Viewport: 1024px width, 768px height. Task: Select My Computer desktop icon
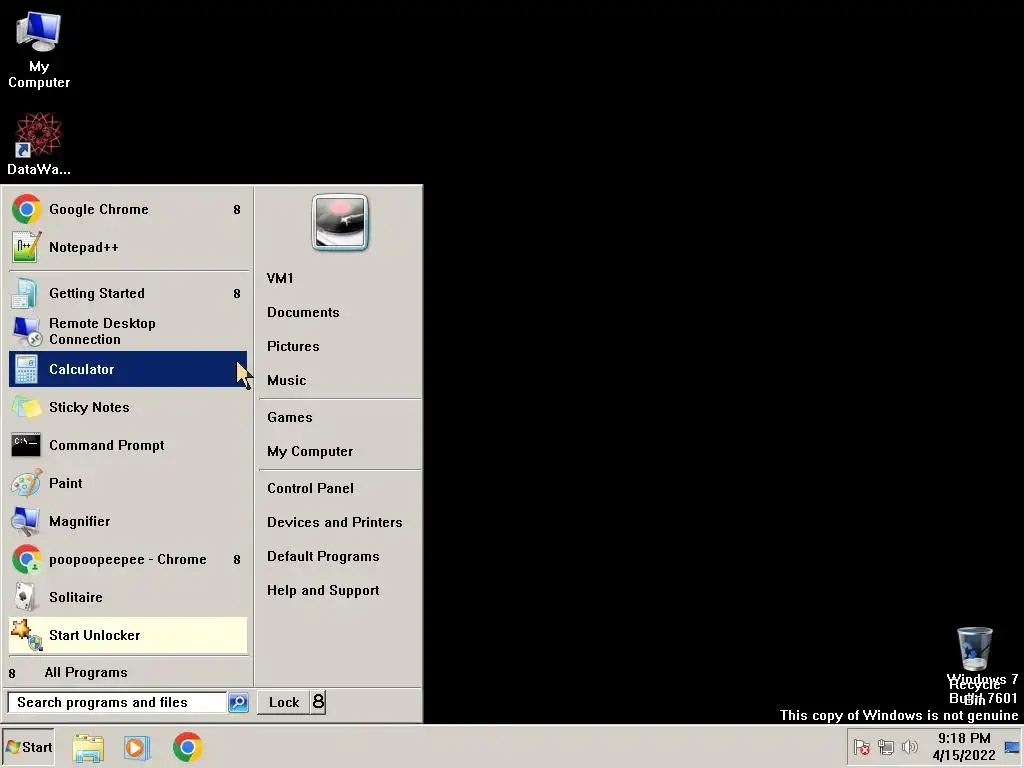click(39, 50)
